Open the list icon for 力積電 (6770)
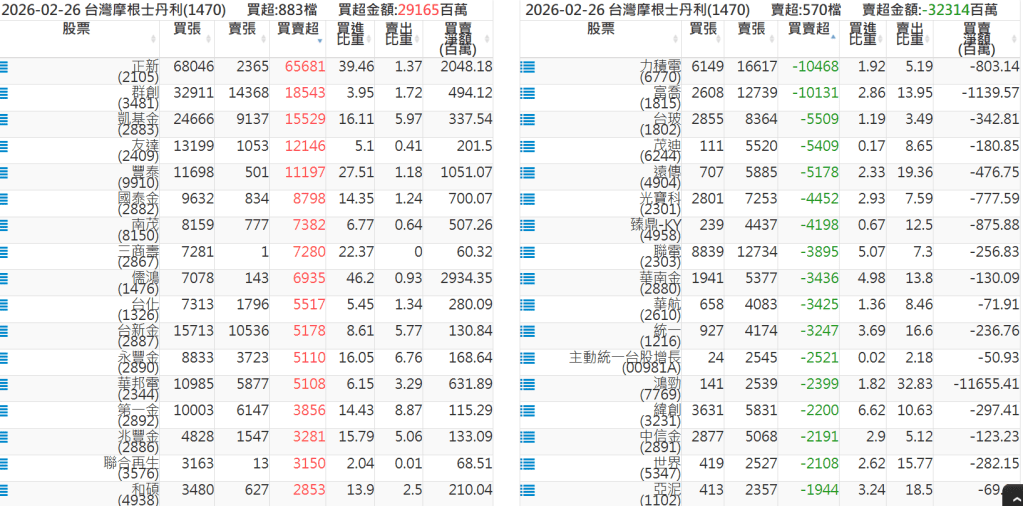 (527, 67)
